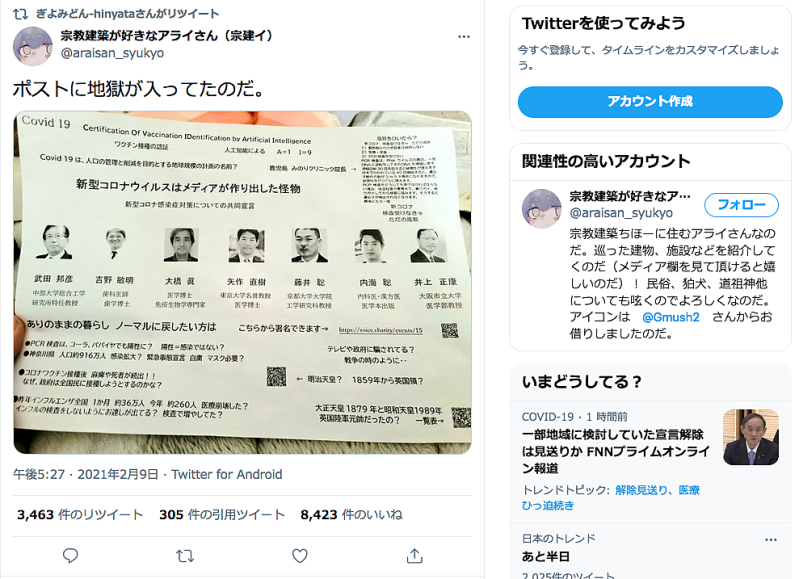
Task: Open the @araisan_syukyo handle on the tweet
Action: pyautogui.click(x=112, y=53)
